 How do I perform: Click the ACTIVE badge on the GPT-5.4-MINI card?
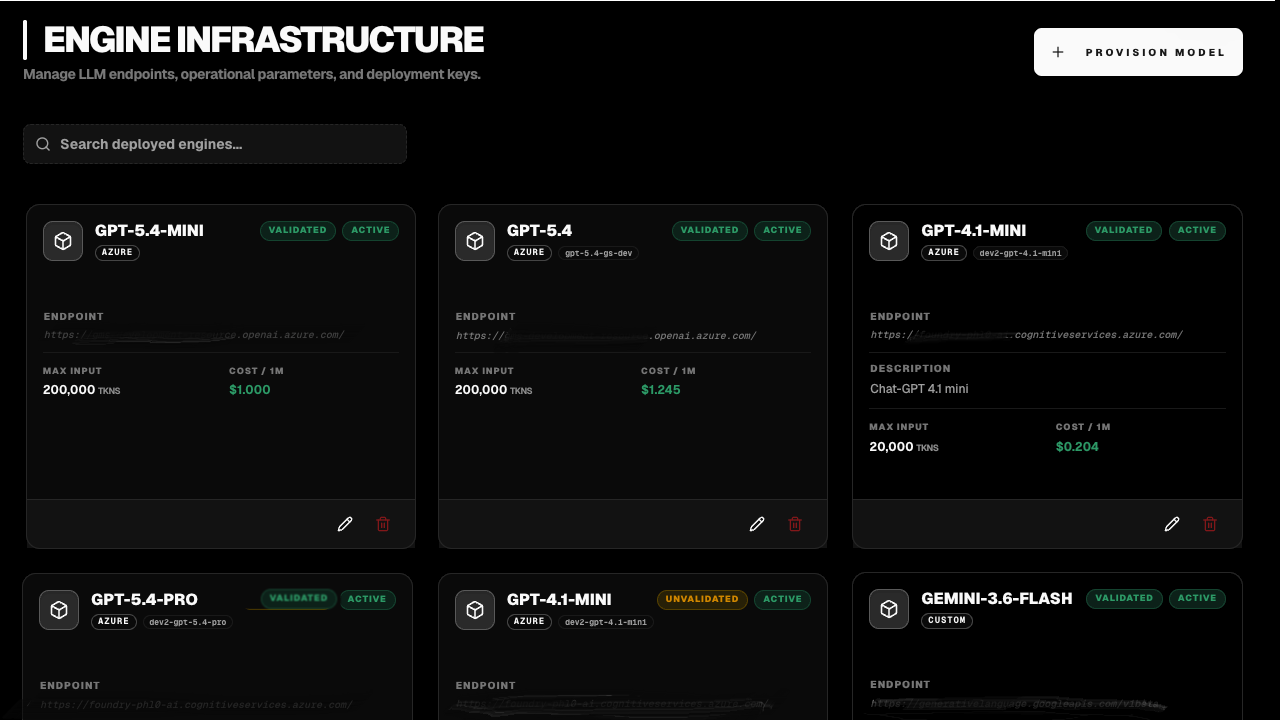(370, 230)
